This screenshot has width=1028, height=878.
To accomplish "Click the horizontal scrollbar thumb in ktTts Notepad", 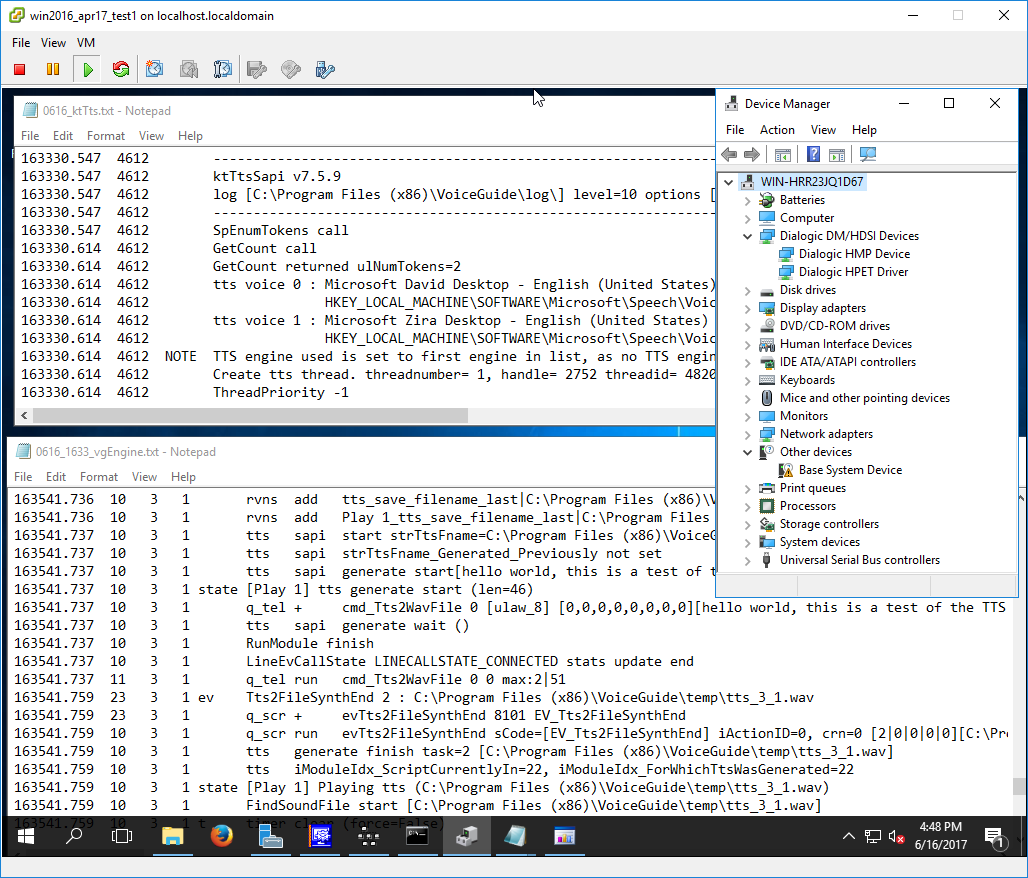I will point(250,416).
